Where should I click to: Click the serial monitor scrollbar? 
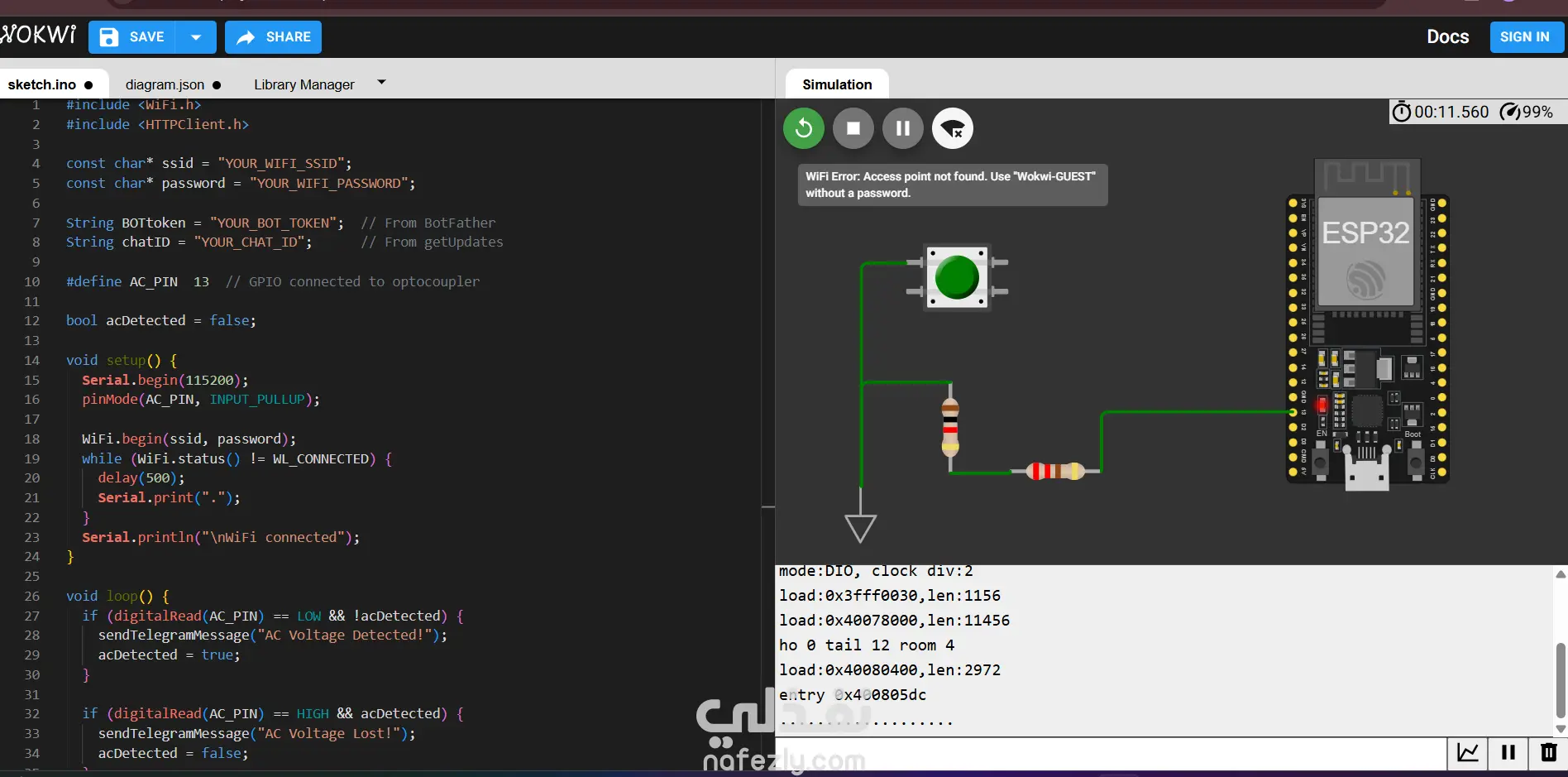click(1561, 680)
